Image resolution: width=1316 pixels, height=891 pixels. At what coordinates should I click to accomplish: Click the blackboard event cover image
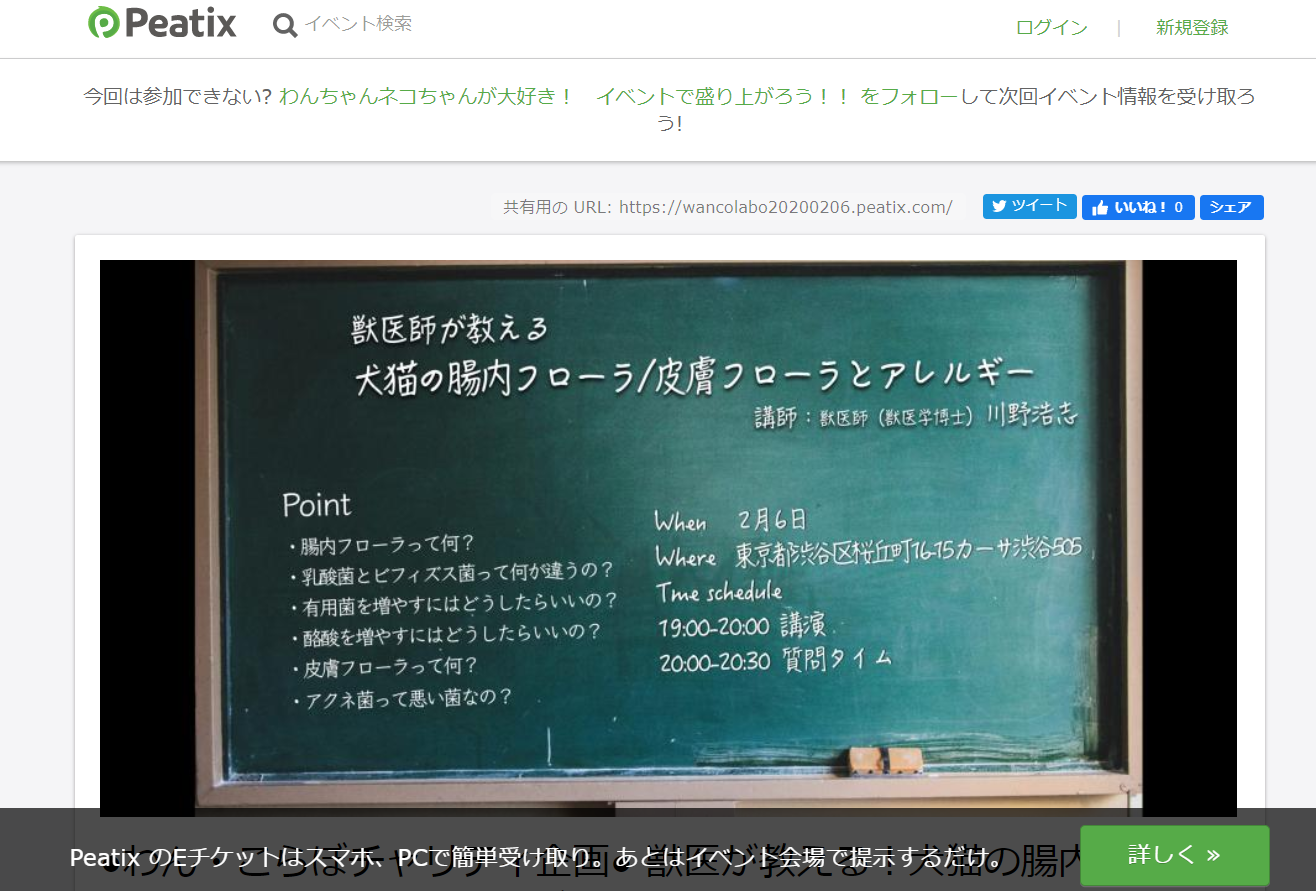coord(668,538)
